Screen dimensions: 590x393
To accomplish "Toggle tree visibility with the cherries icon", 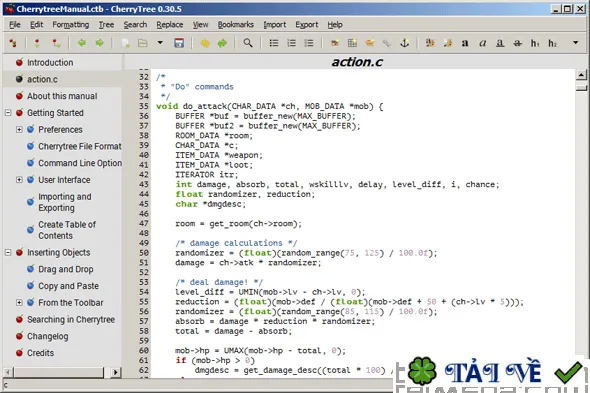I will [x=13, y=43].
